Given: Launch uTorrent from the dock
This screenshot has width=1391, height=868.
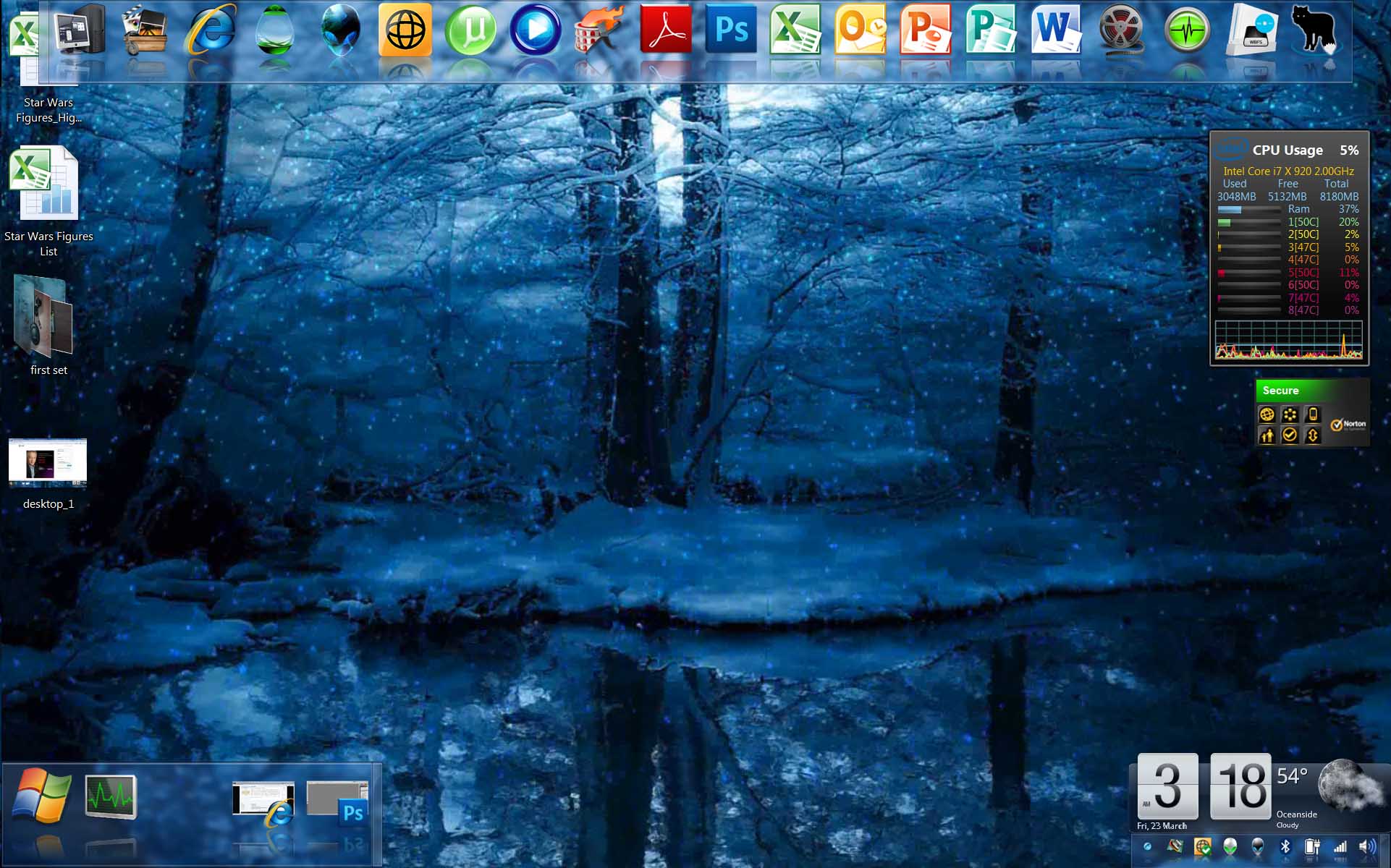Looking at the screenshot, I should (x=470, y=30).
